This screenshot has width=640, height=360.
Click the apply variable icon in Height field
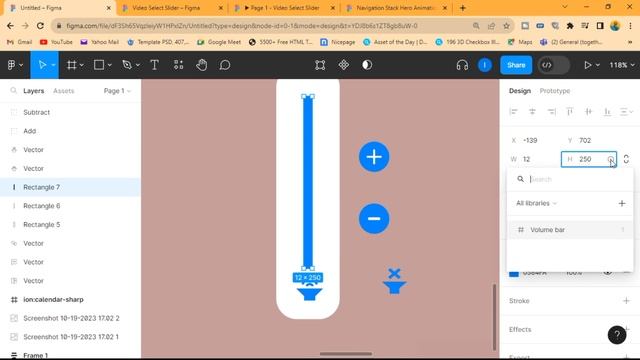coord(610,159)
